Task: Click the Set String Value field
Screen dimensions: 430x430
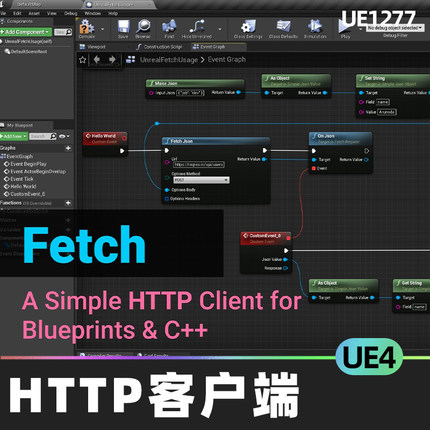Action: [387, 112]
